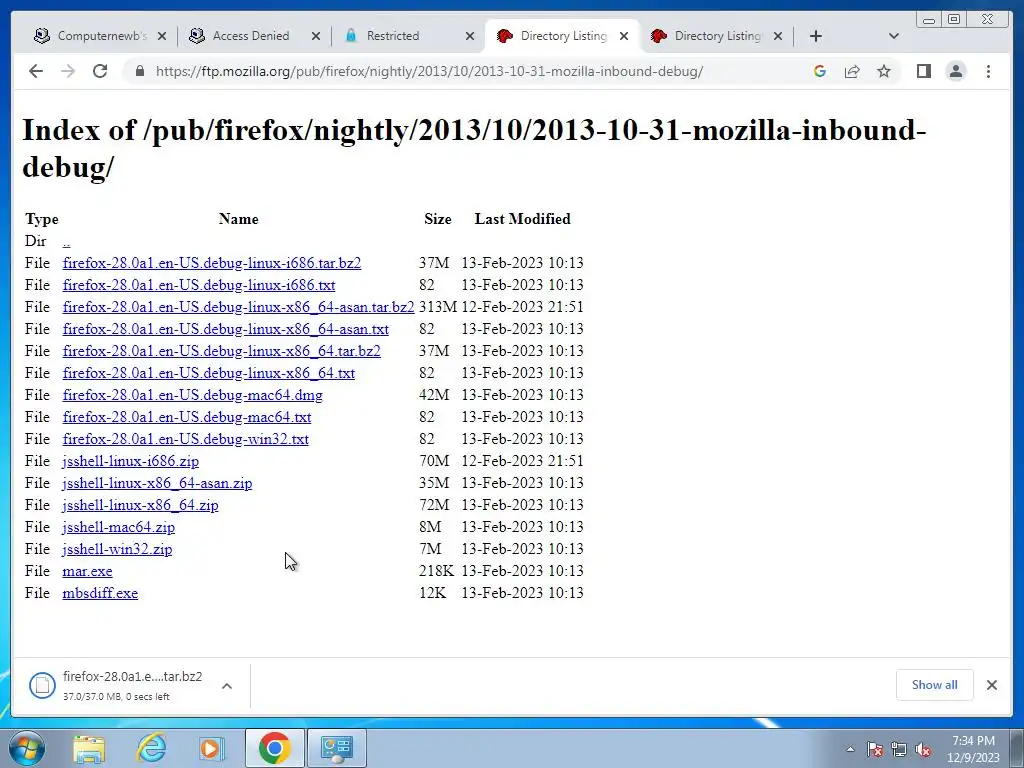The image size is (1024, 768).
Task: Go back to the previous page
Action: 36,71
